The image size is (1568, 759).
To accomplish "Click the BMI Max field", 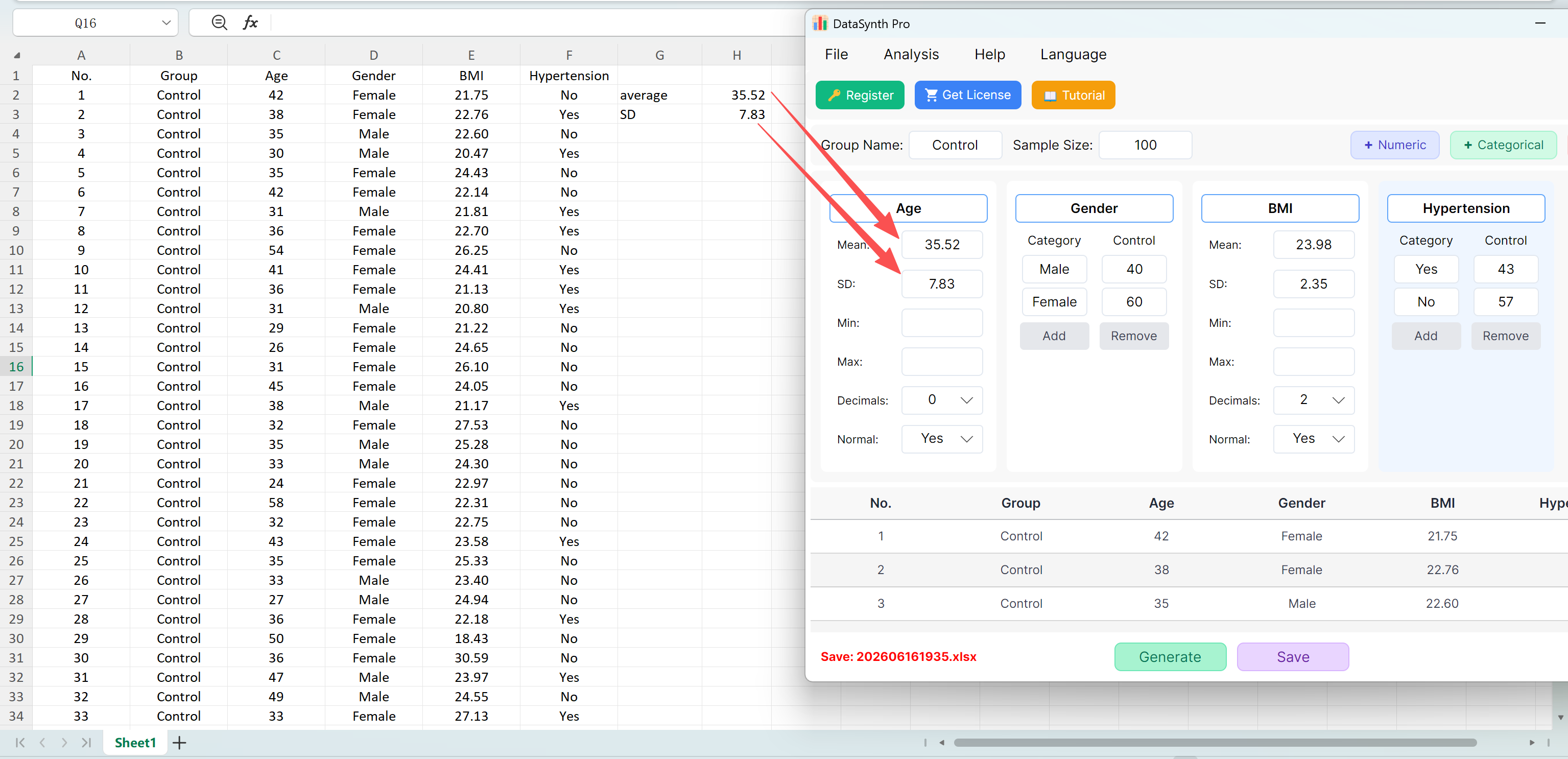I will point(1314,362).
